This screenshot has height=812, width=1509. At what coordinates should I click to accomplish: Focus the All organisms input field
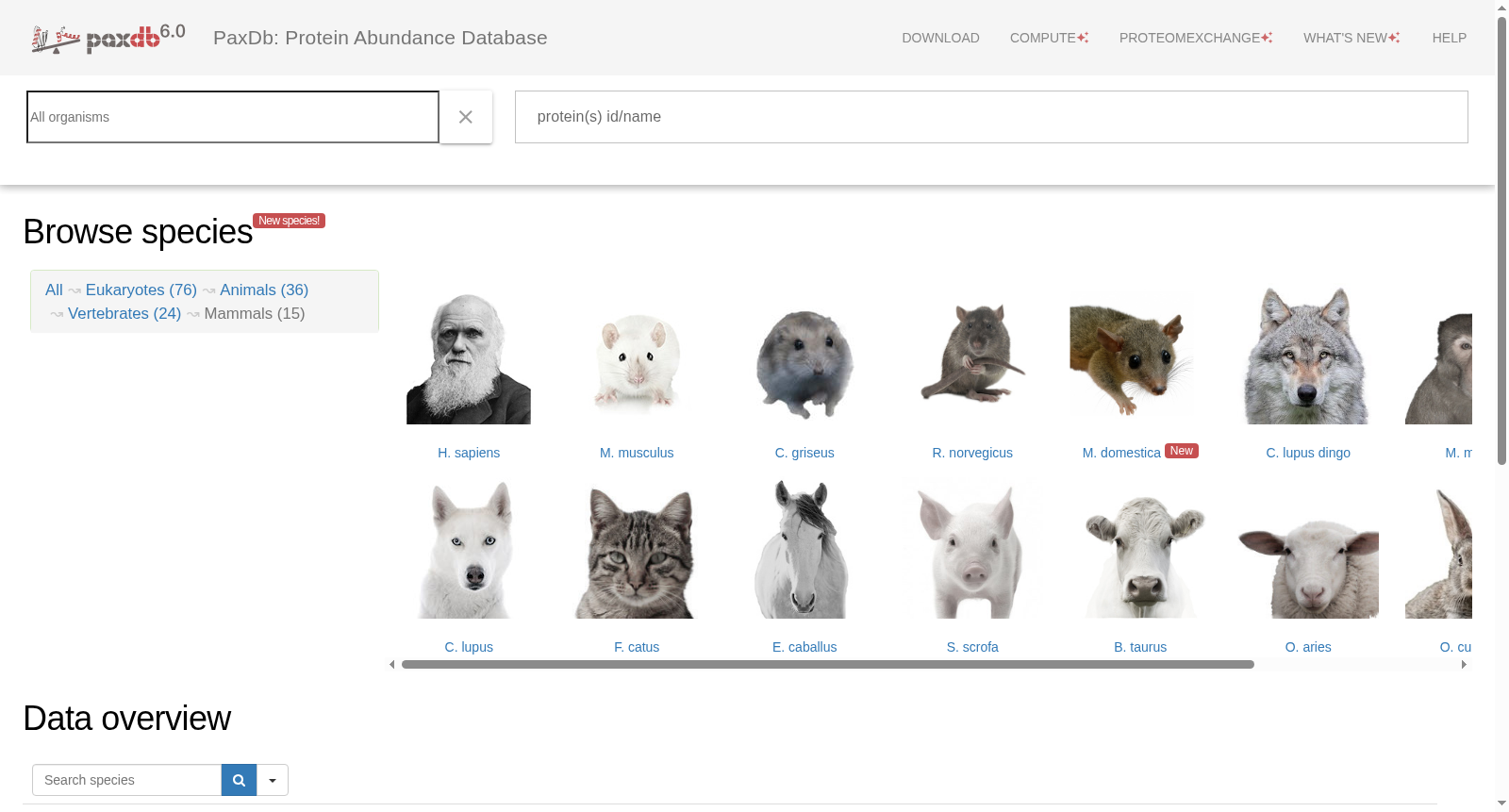[x=233, y=117]
